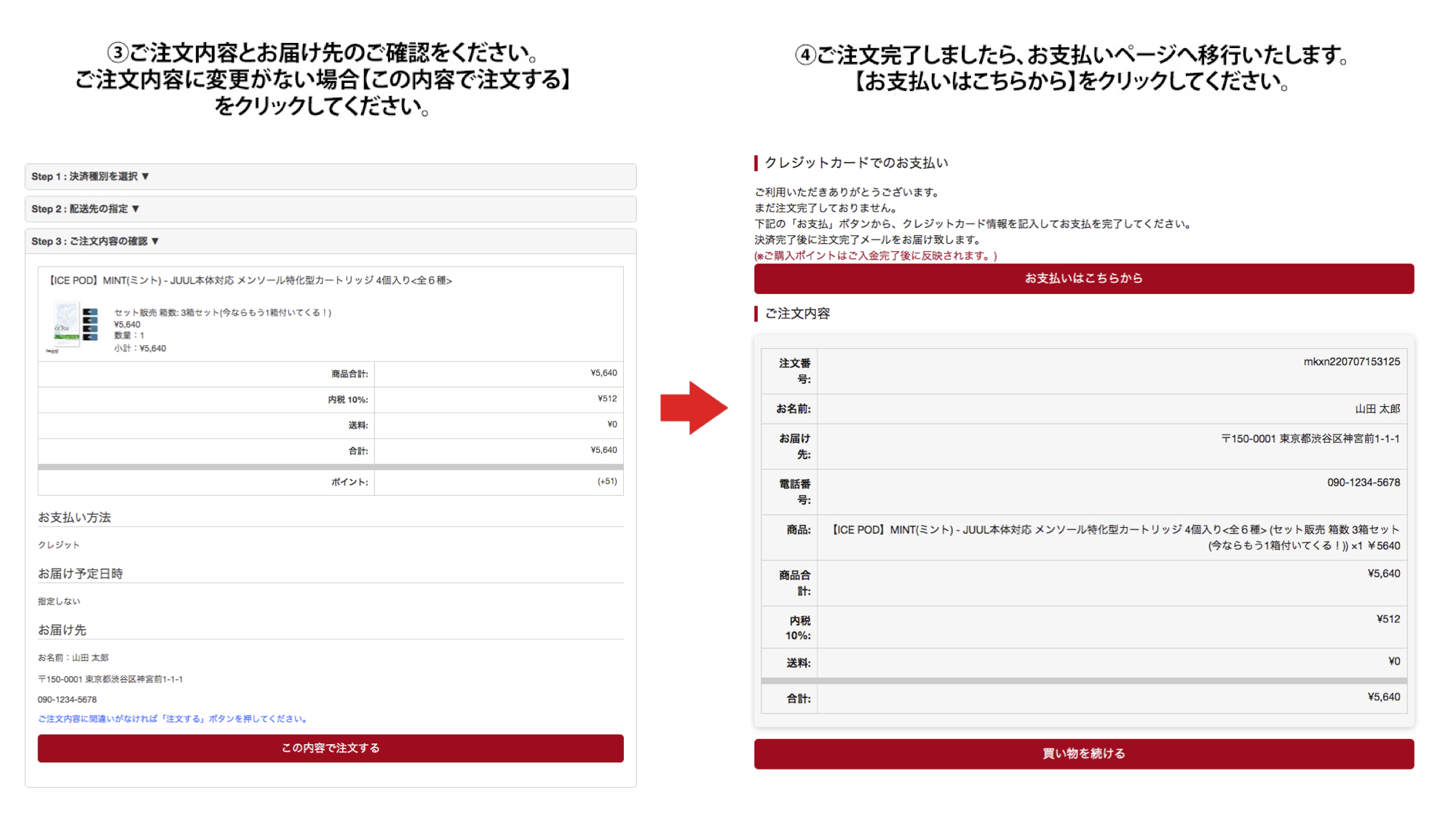Click the order number mkxn220707153125

(1350, 362)
